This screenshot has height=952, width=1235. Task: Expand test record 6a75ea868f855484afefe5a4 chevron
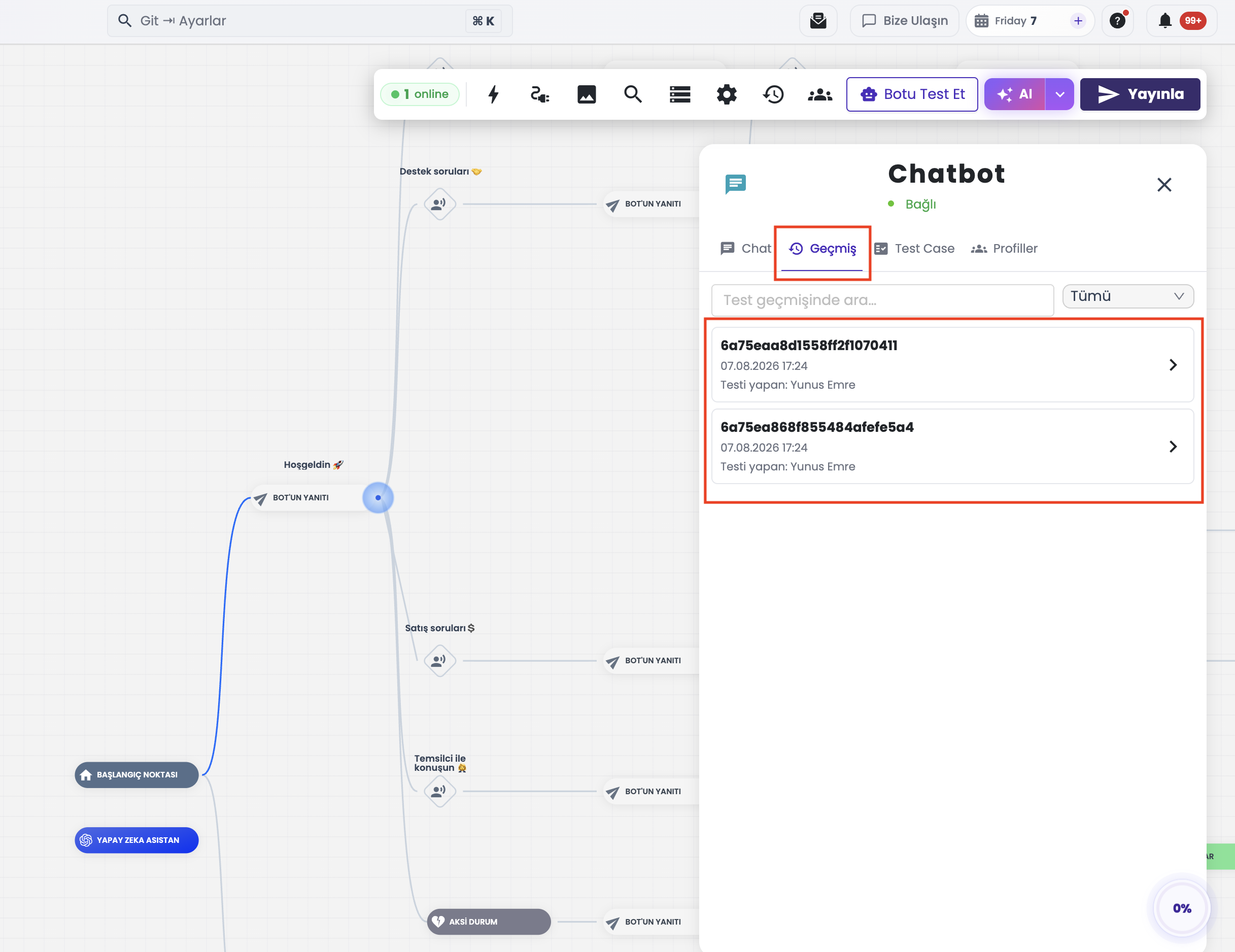tap(1173, 447)
